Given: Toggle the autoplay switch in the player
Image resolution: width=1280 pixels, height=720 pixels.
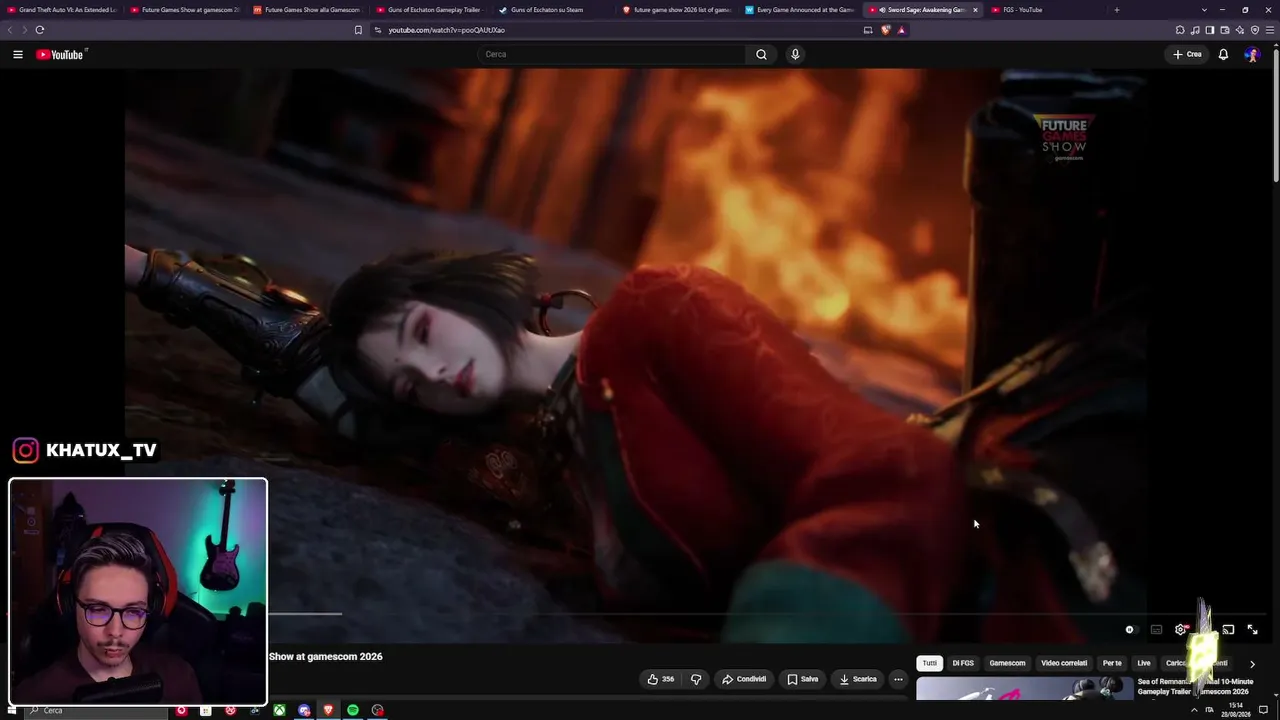Looking at the screenshot, I should (x=1130, y=630).
